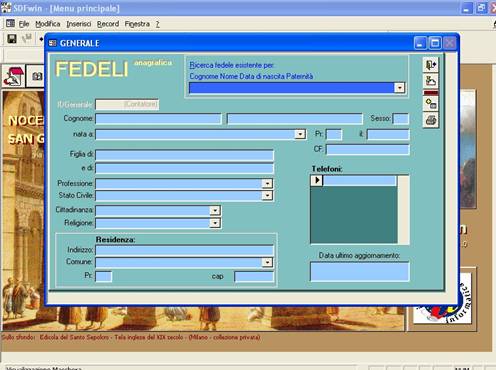496x370 pixels.
Task: Expand the Religione dropdown list
Action: tap(215, 223)
